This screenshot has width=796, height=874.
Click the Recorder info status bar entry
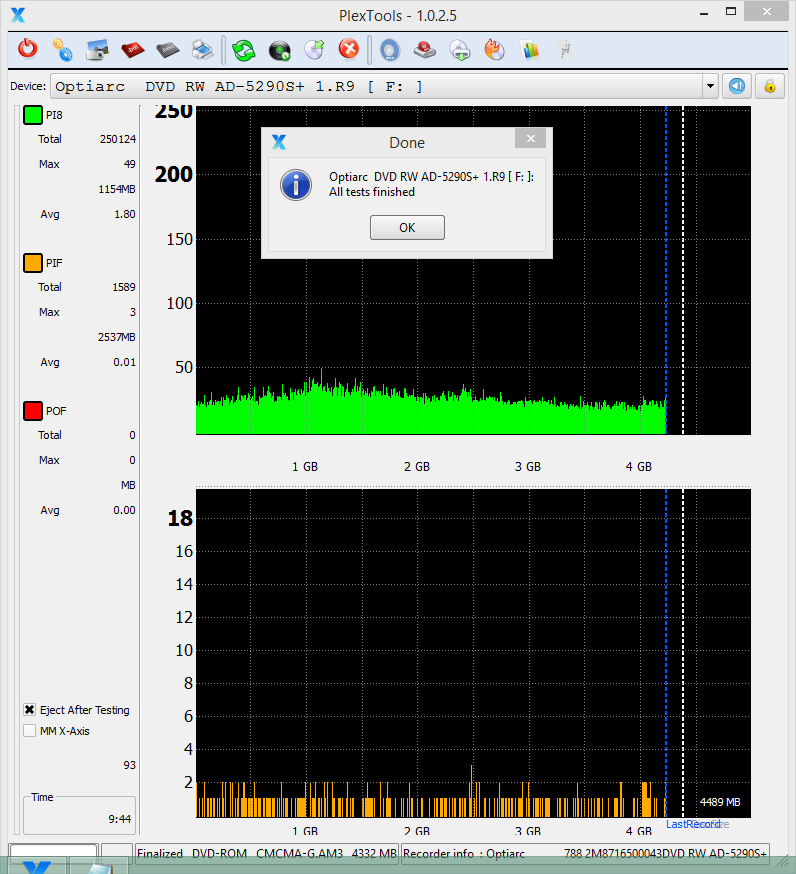[585, 853]
